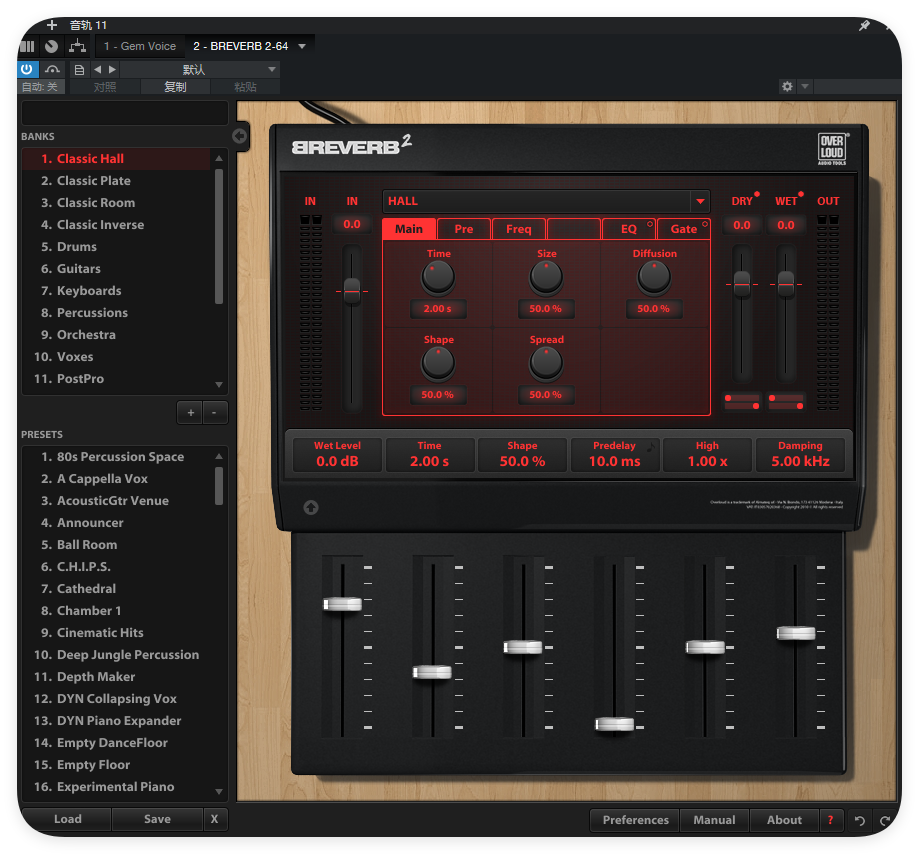Switch to the Freq tab
The height and width of the screenshot is (854, 919).
click(519, 229)
